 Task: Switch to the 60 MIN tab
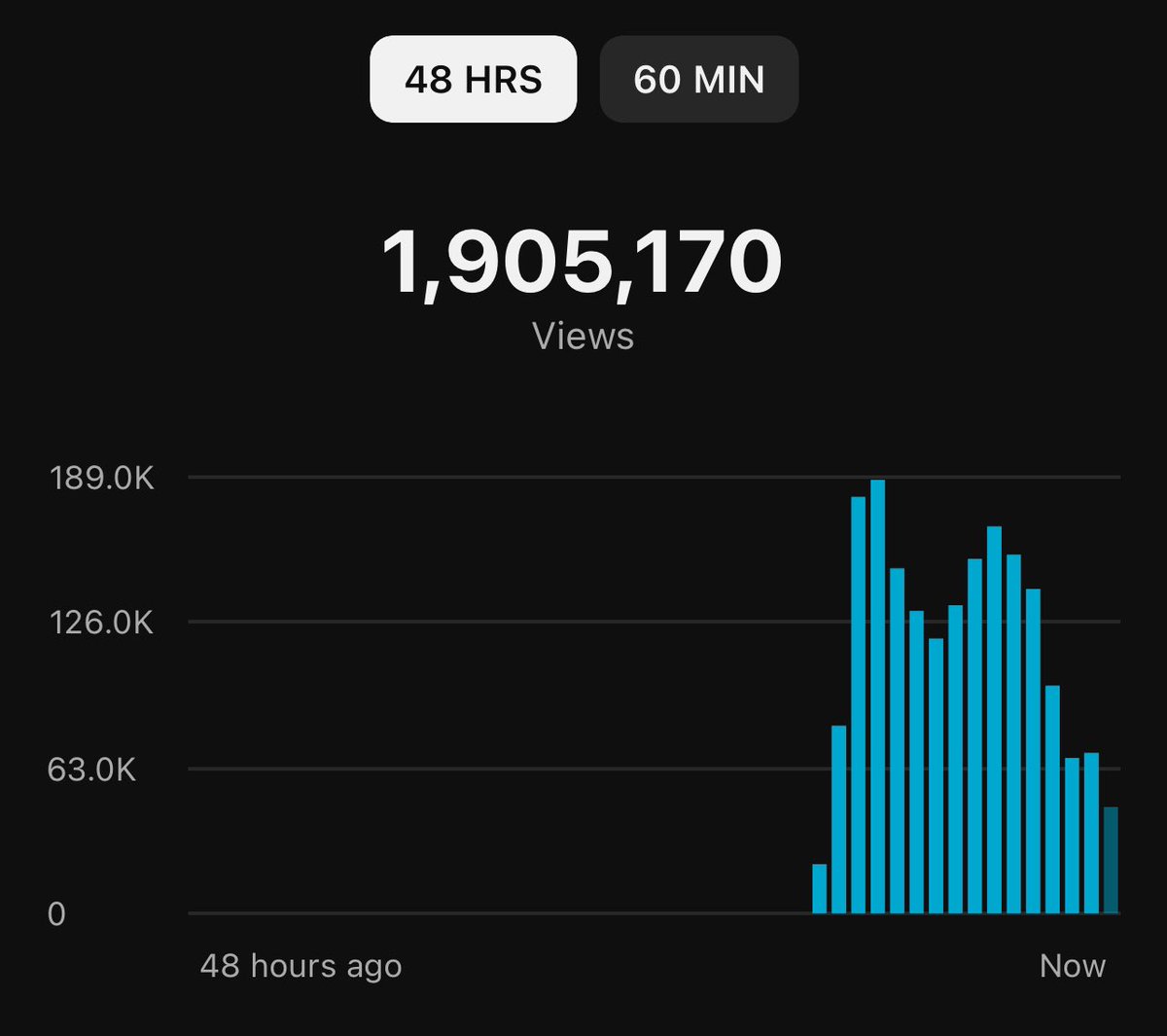coord(699,79)
